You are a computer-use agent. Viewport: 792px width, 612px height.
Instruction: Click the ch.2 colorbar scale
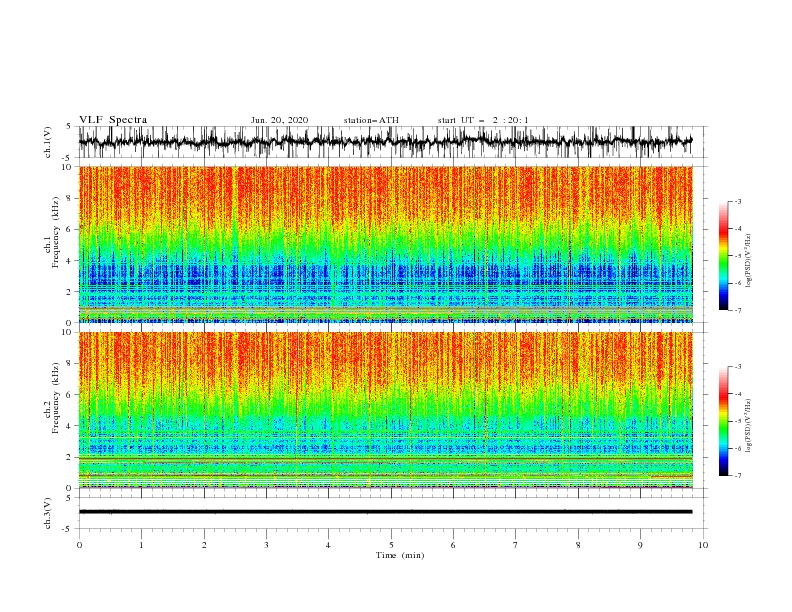pos(724,421)
